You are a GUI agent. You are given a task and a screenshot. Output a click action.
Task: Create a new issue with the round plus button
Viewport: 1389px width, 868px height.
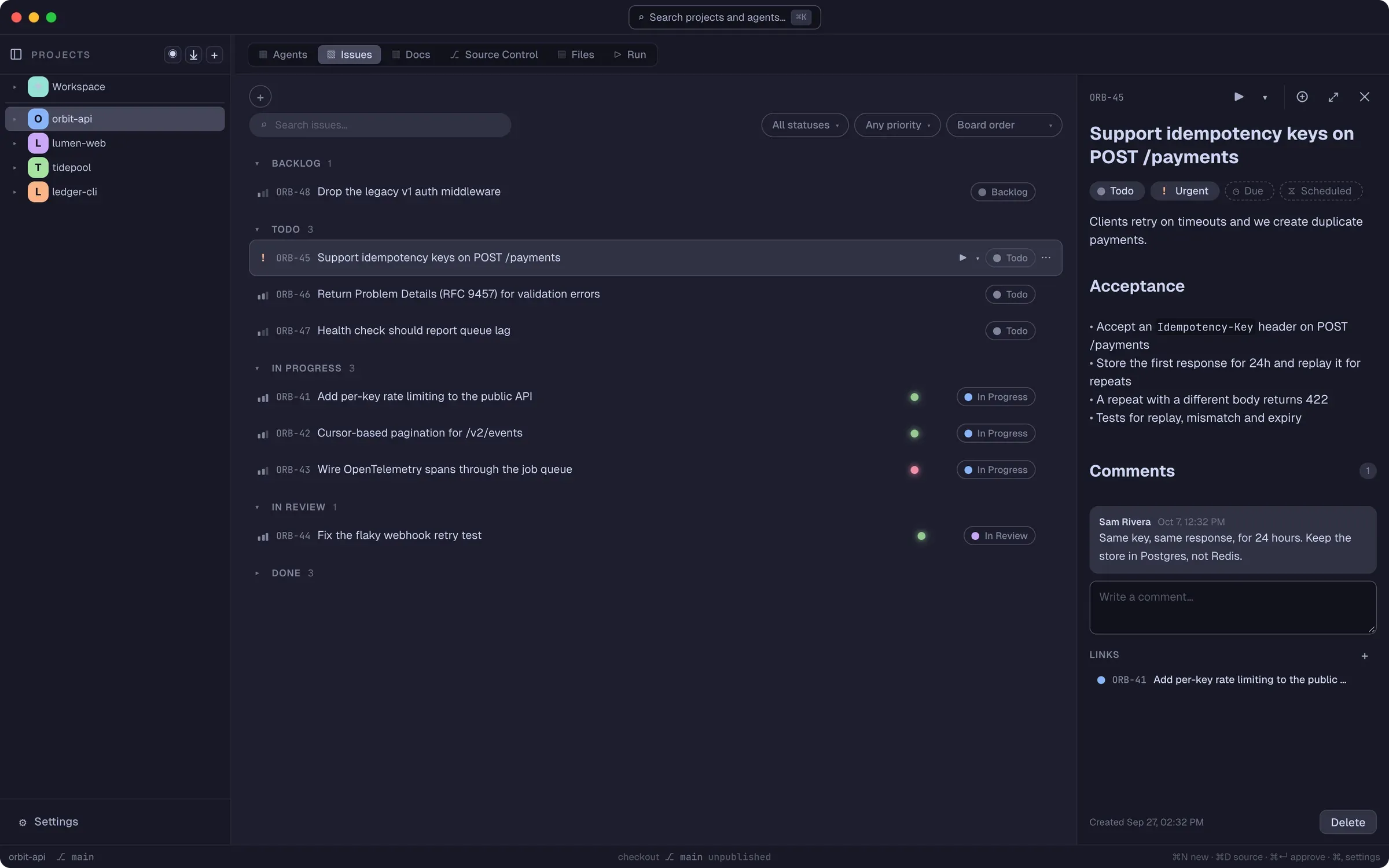point(260,97)
